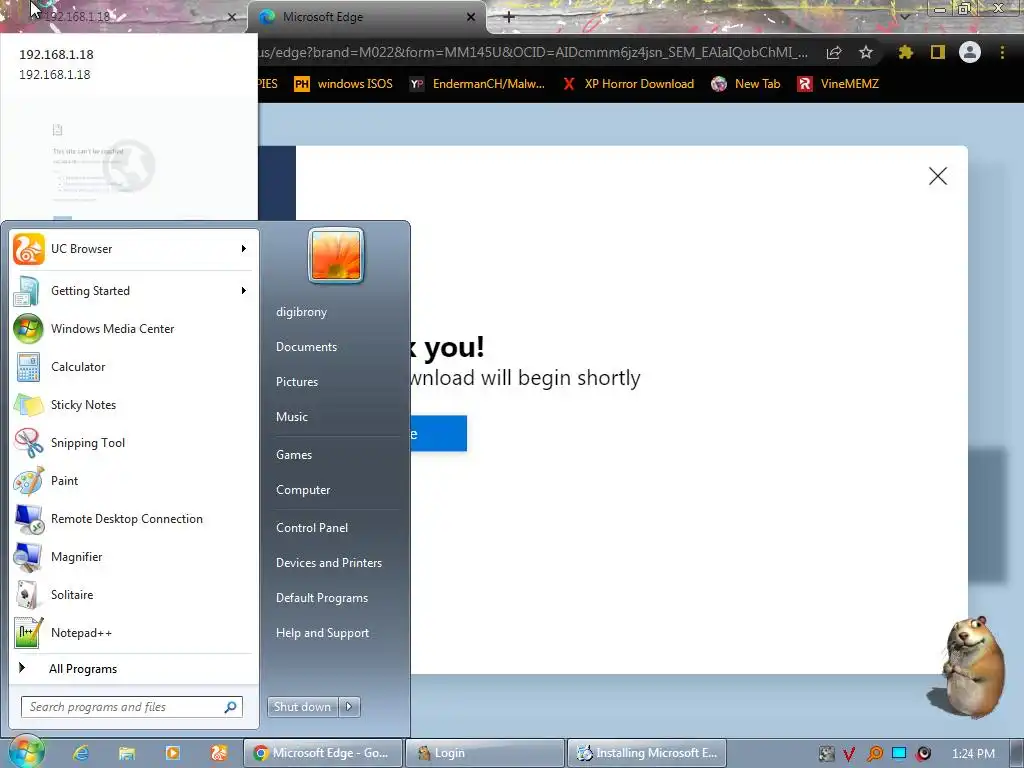The image size is (1024, 768).
Task: Open Devices and Printers
Action: pos(329,563)
